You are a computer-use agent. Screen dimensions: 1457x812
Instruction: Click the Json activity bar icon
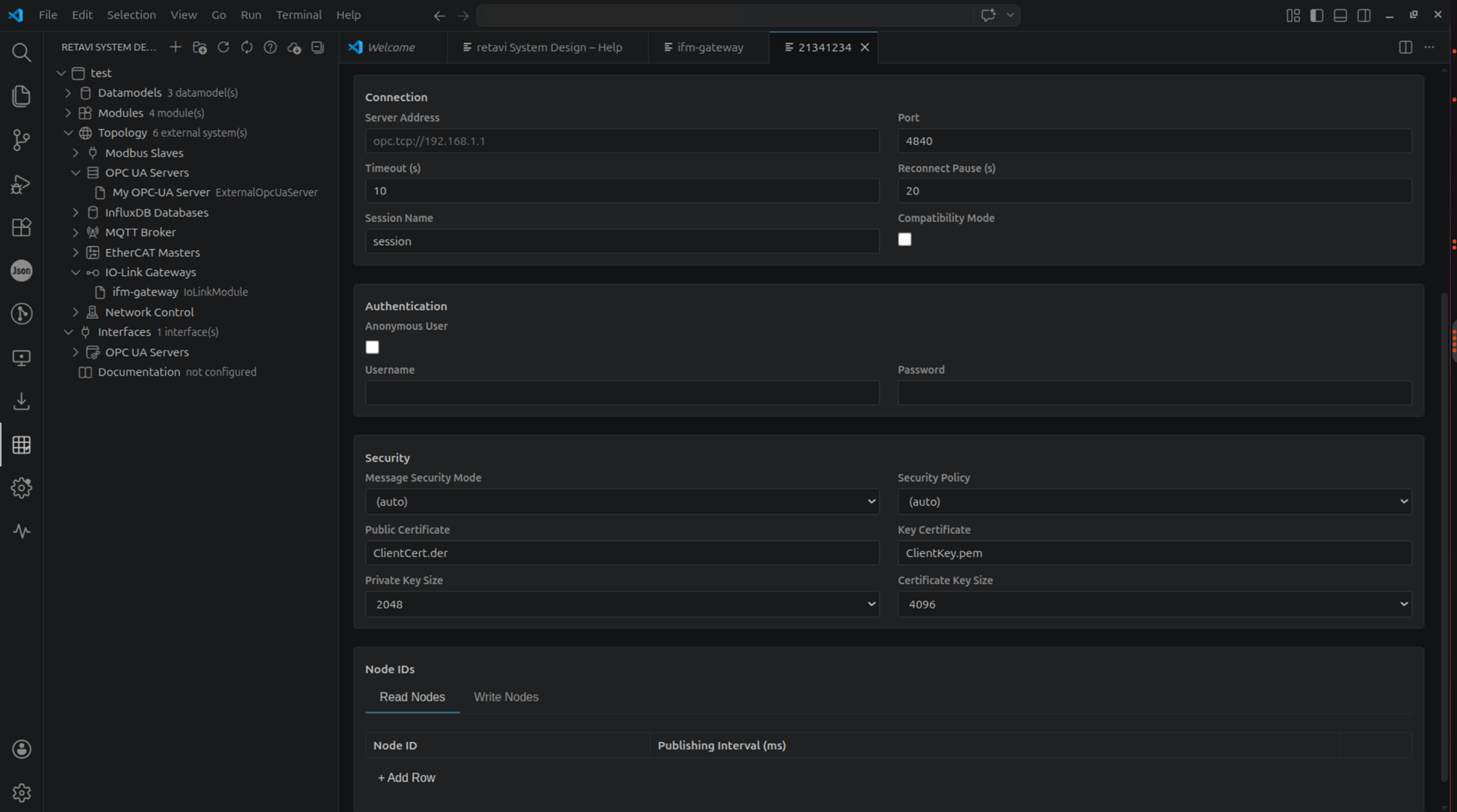pyautogui.click(x=21, y=271)
